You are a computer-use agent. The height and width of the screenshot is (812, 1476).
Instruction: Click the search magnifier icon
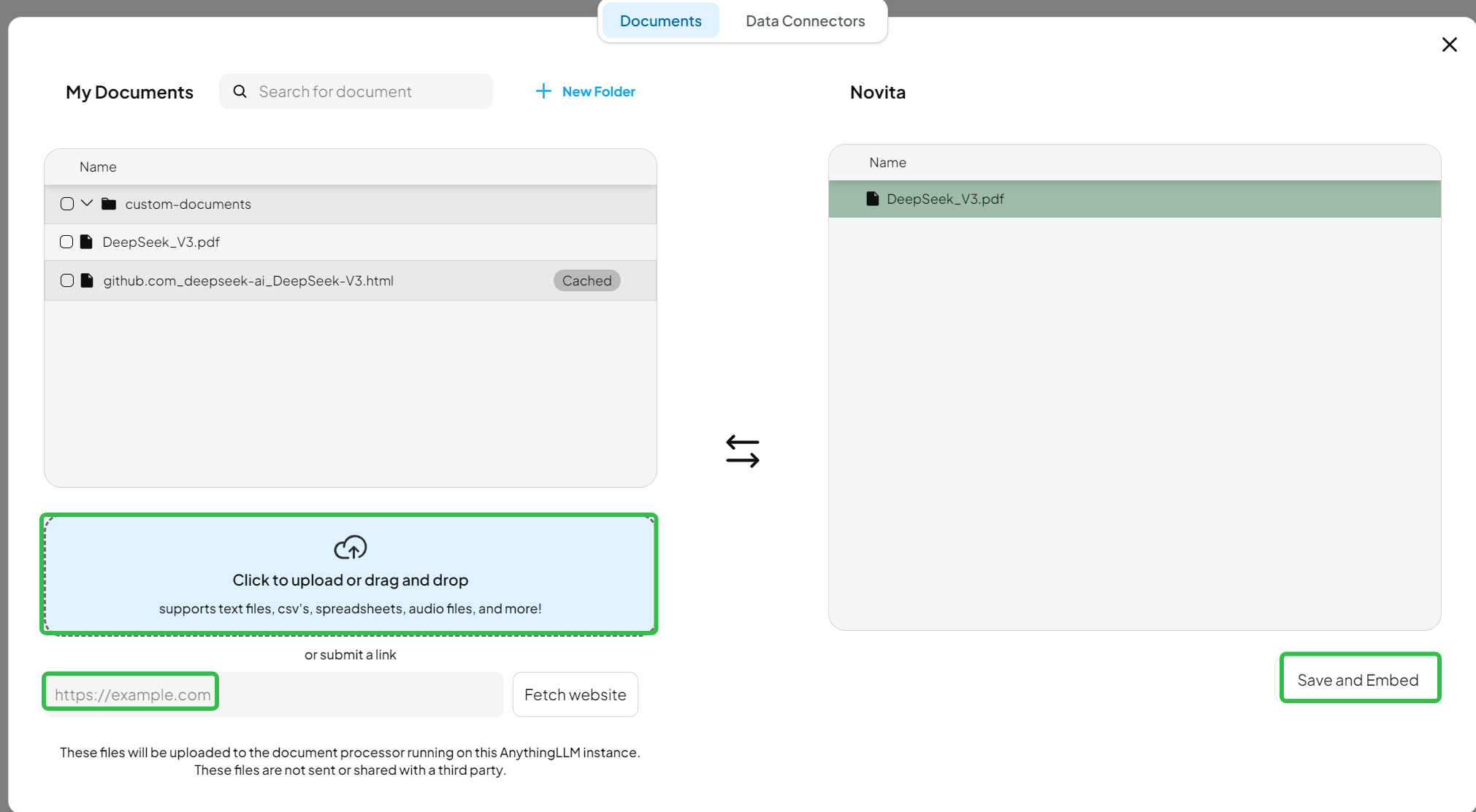(240, 91)
